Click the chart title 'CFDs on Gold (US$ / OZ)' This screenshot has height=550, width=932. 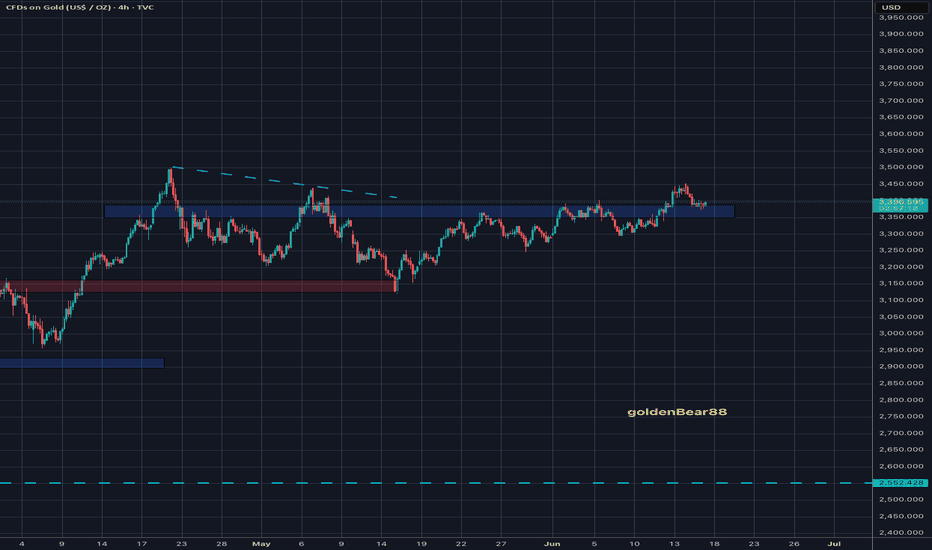point(58,7)
